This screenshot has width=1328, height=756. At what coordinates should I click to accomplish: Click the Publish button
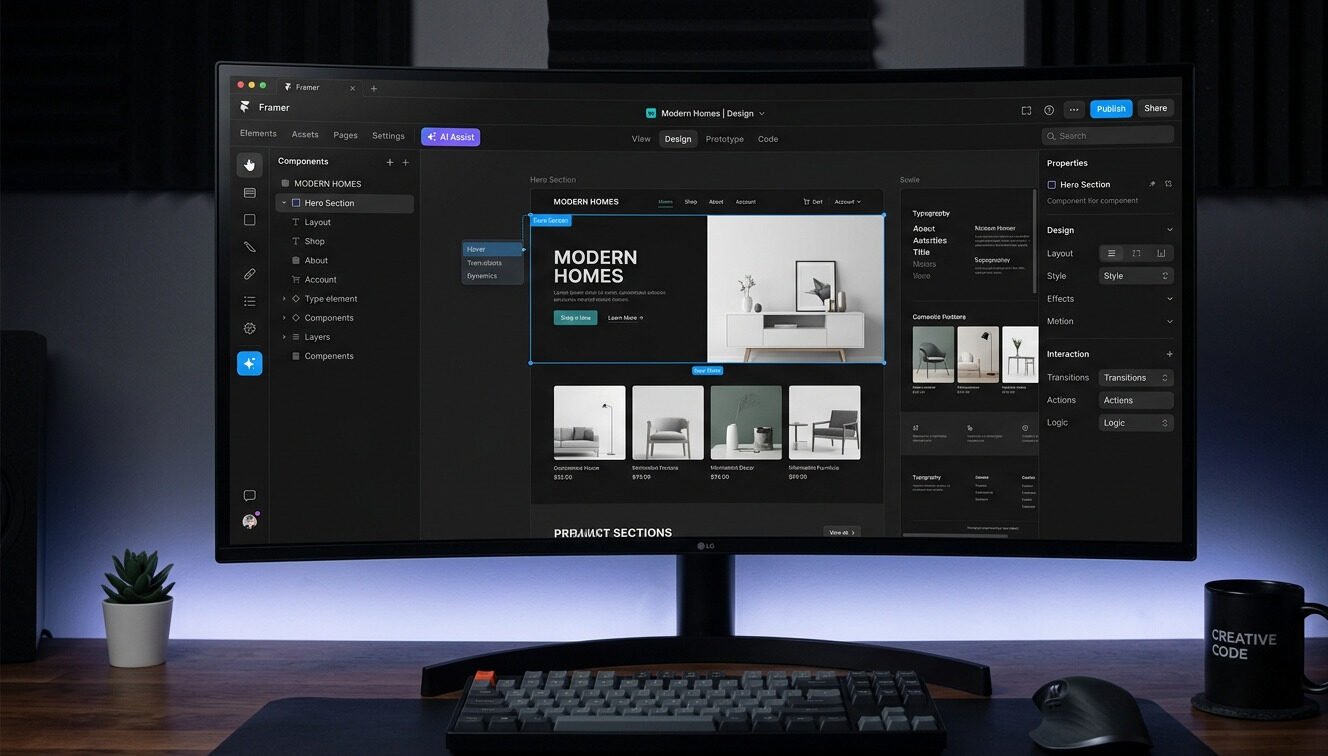coord(1111,109)
